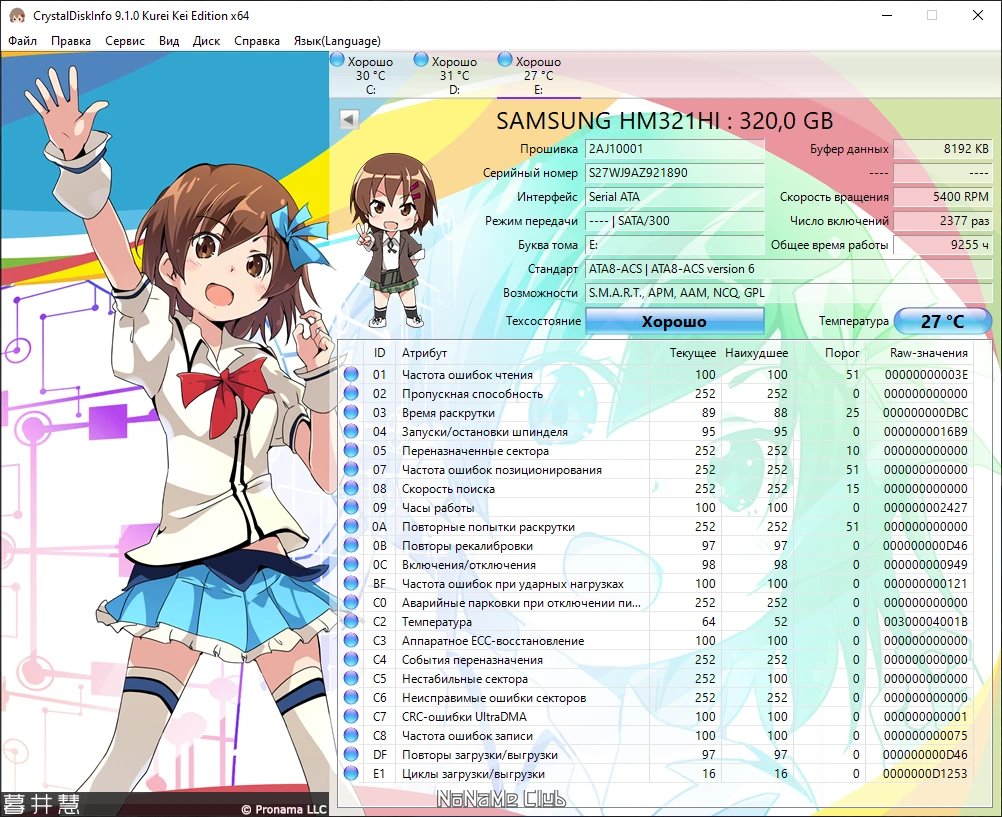Click the Стандарт field ATA8-ACS
The width and height of the screenshot is (1002, 817).
(x=789, y=268)
